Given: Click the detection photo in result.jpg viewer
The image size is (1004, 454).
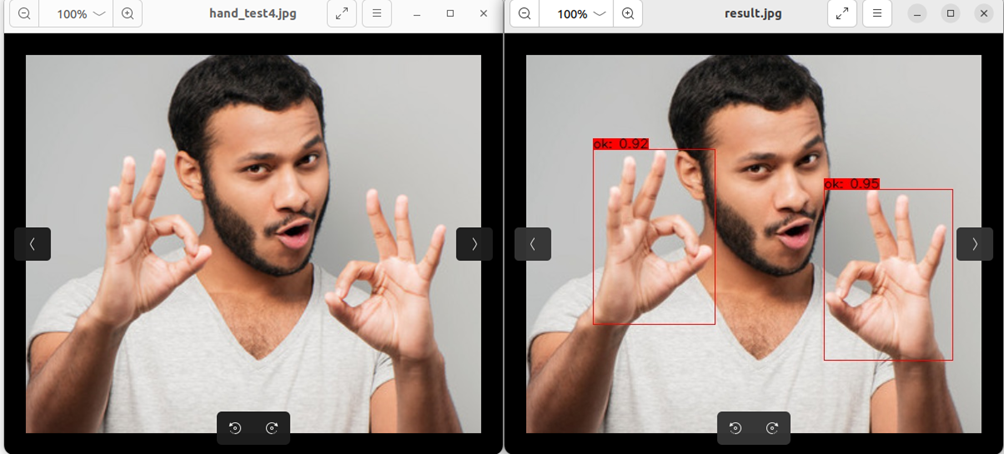Looking at the screenshot, I should pos(754,244).
